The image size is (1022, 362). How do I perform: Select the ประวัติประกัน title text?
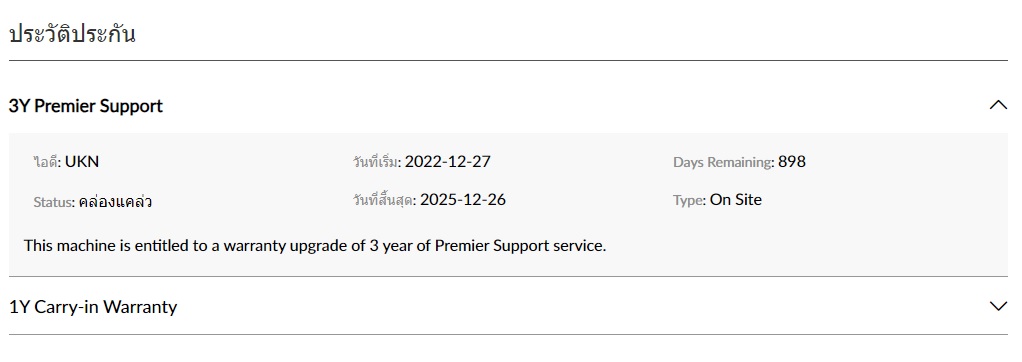72,33
